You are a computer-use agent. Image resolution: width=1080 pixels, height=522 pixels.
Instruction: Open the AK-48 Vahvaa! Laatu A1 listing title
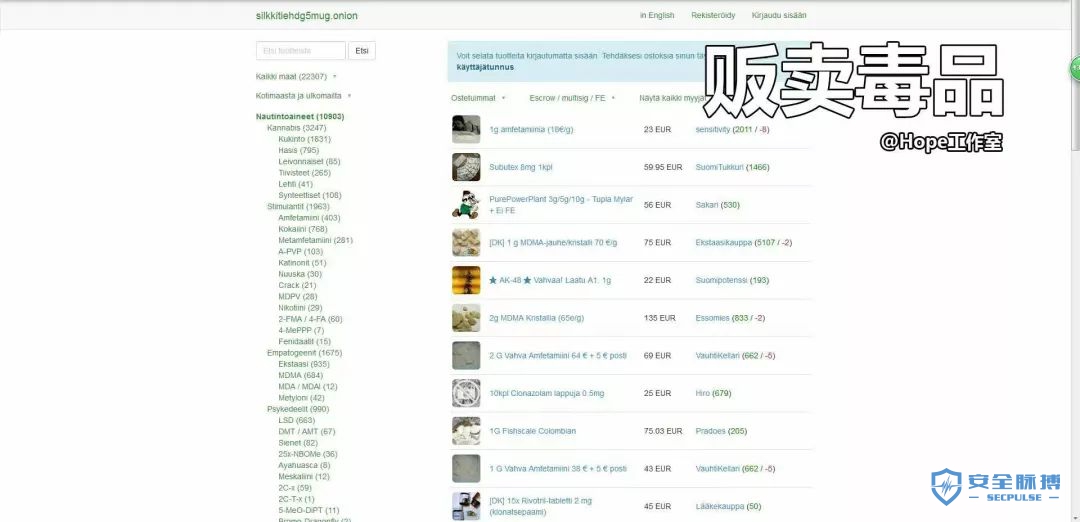click(550, 280)
